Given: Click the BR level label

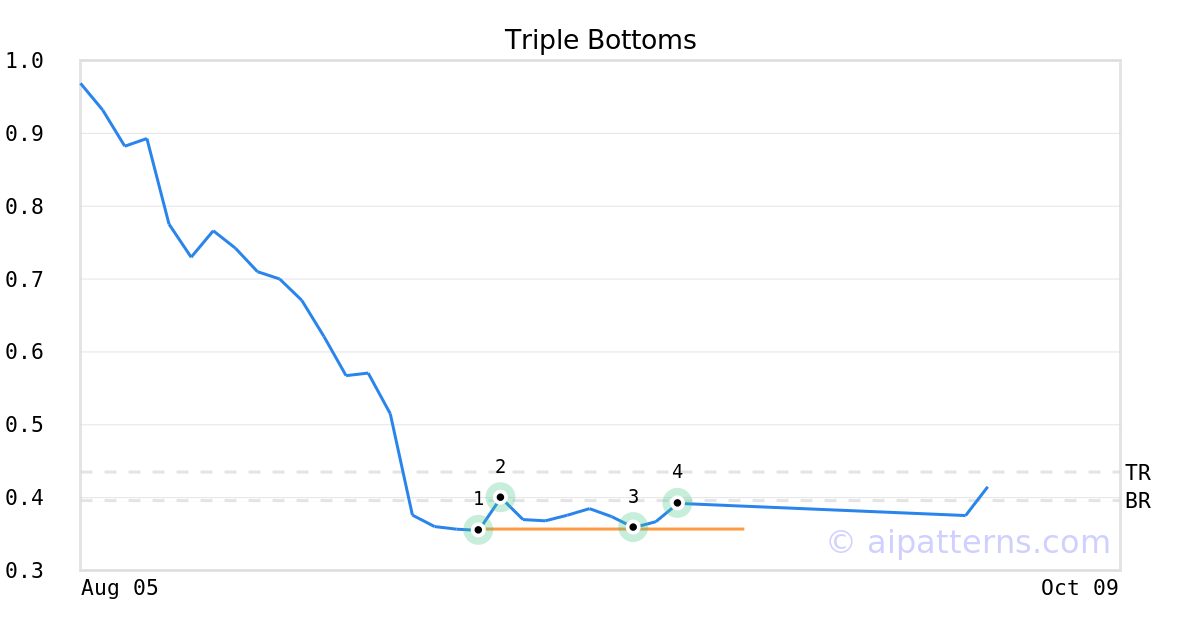Looking at the screenshot, I should coord(1138,501).
